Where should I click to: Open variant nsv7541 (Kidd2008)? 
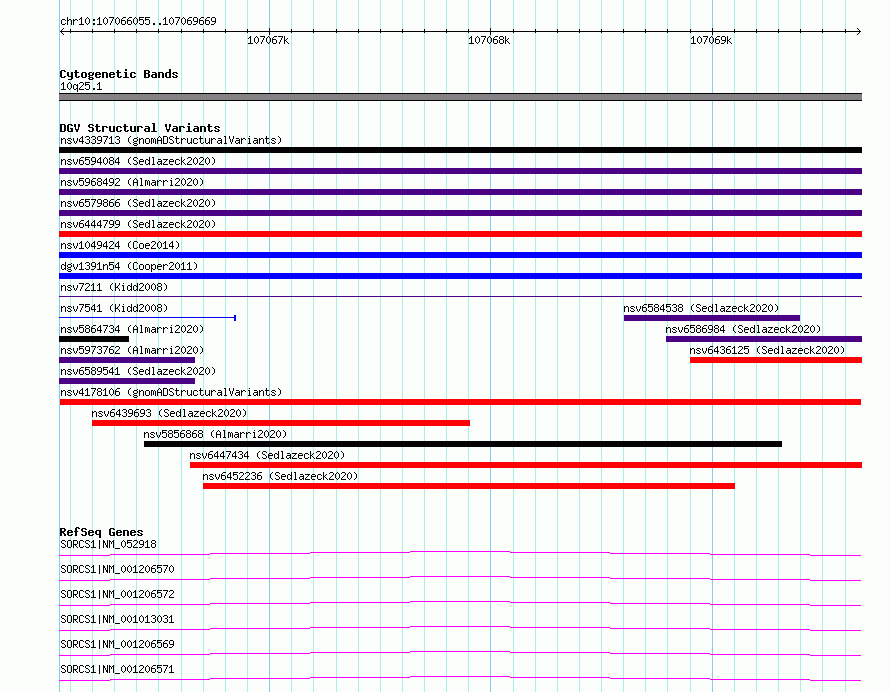pyautogui.click(x=114, y=308)
